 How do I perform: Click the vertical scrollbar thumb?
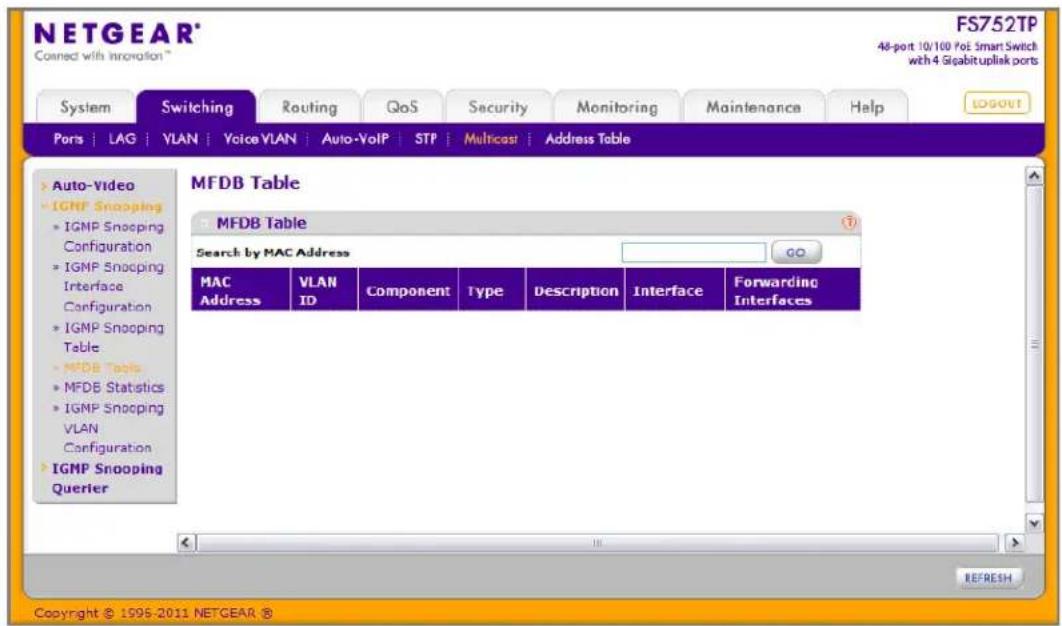click(x=1035, y=345)
